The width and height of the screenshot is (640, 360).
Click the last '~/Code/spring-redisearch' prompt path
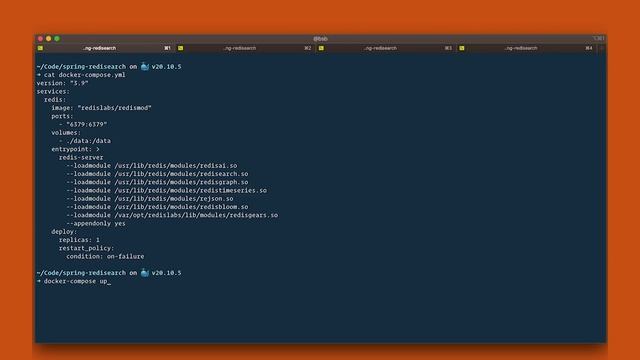click(81, 272)
